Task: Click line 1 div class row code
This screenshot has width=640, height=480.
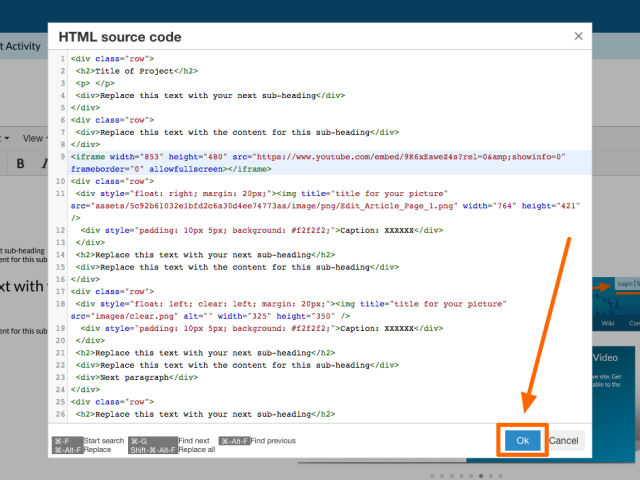Action: pos(112,59)
